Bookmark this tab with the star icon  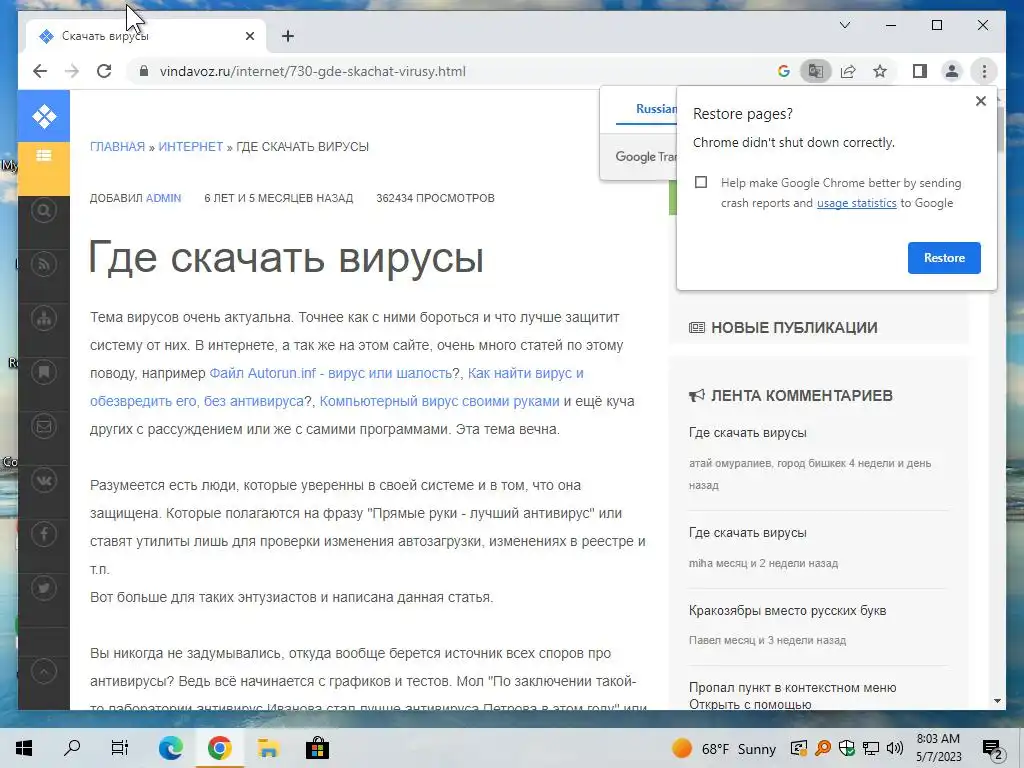coord(880,71)
